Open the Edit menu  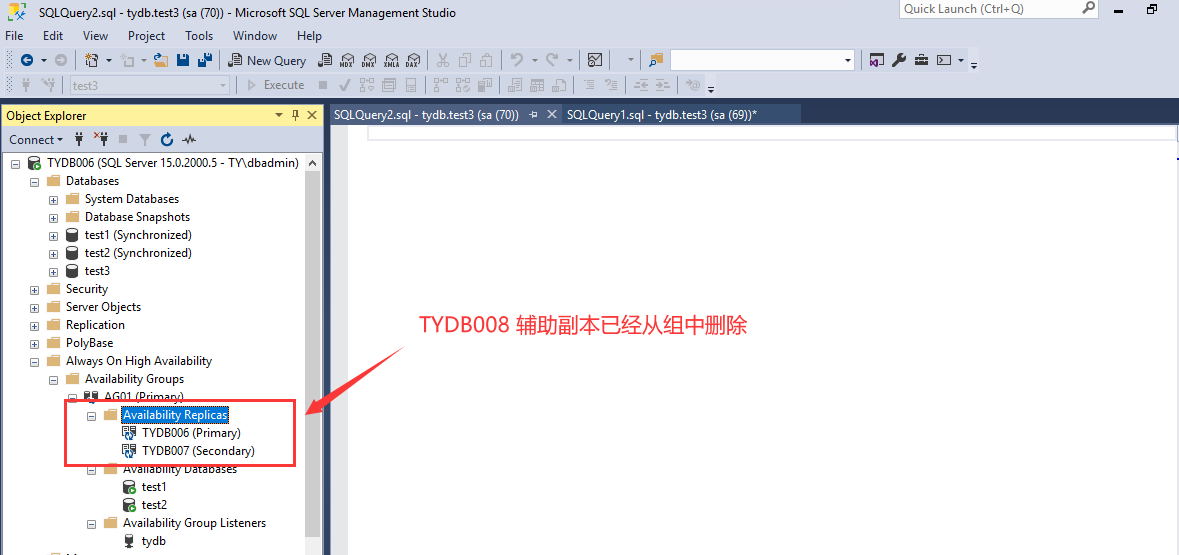coord(53,35)
